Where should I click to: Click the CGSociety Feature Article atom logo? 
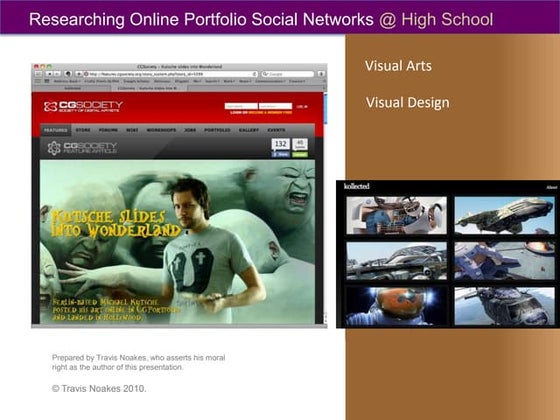click(x=54, y=148)
